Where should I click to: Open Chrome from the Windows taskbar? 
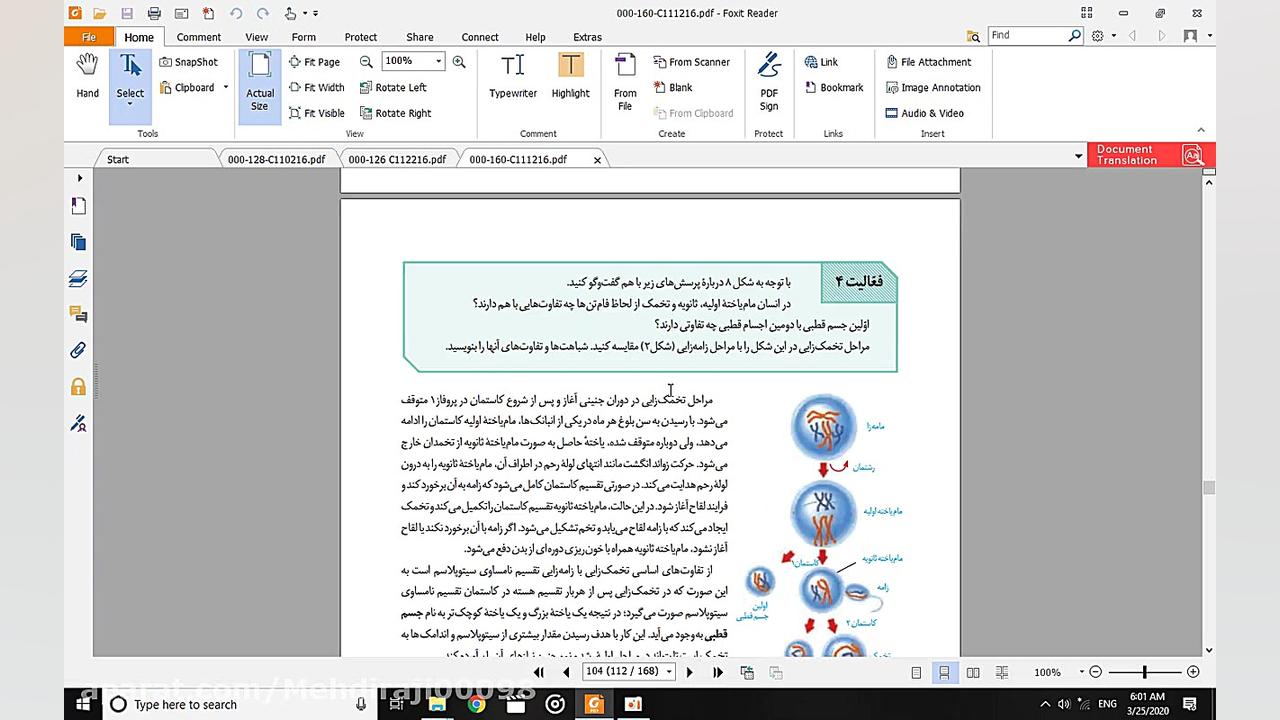pyautogui.click(x=477, y=704)
